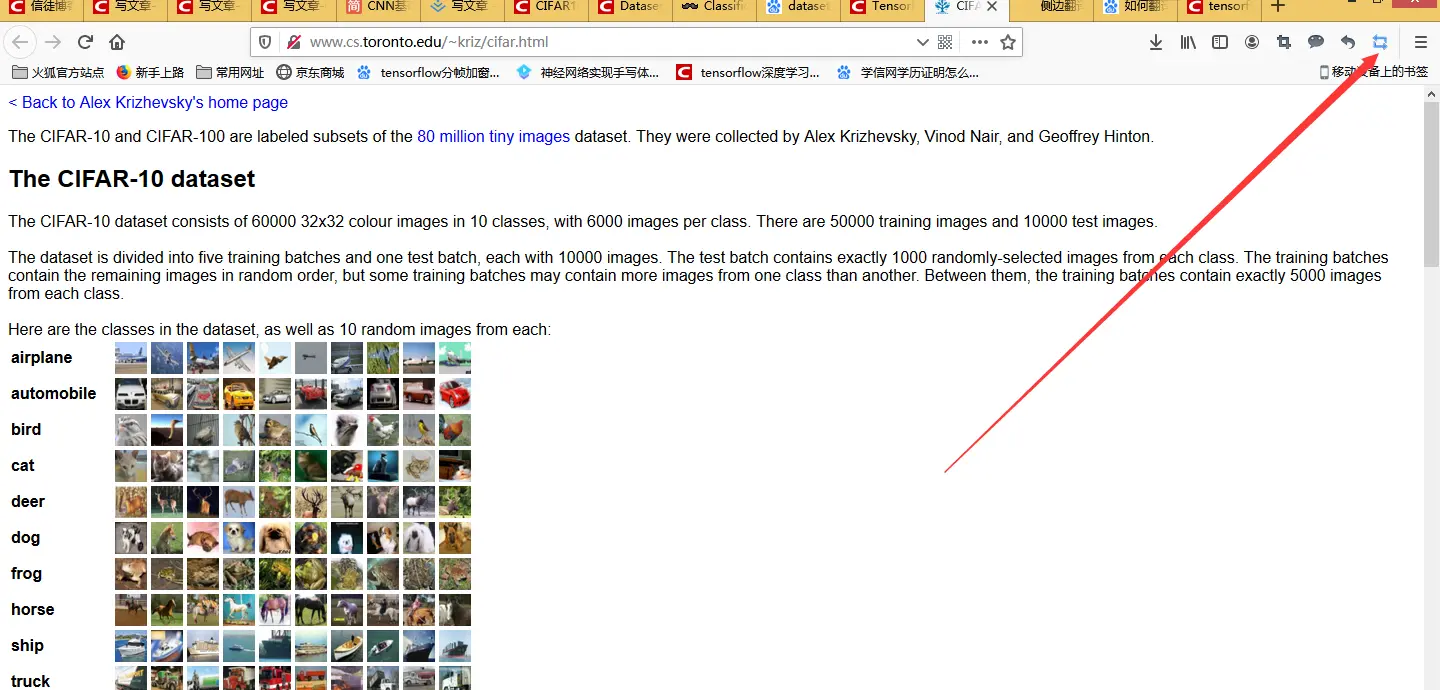Go back to the previous page
The height and width of the screenshot is (690, 1440).
pos(21,42)
